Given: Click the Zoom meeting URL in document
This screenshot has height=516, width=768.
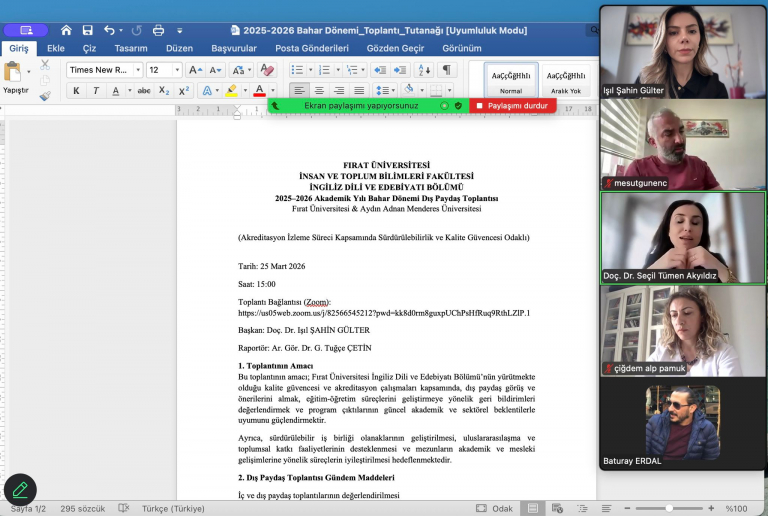Looking at the screenshot, I should (x=383, y=313).
